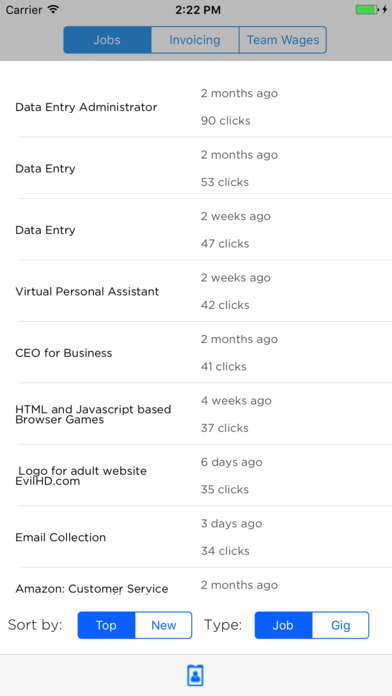Image resolution: width=392 pixels, height=696 pixels.
Task: Open the Data Entry Administrator listing
Action: click(196, 107)
